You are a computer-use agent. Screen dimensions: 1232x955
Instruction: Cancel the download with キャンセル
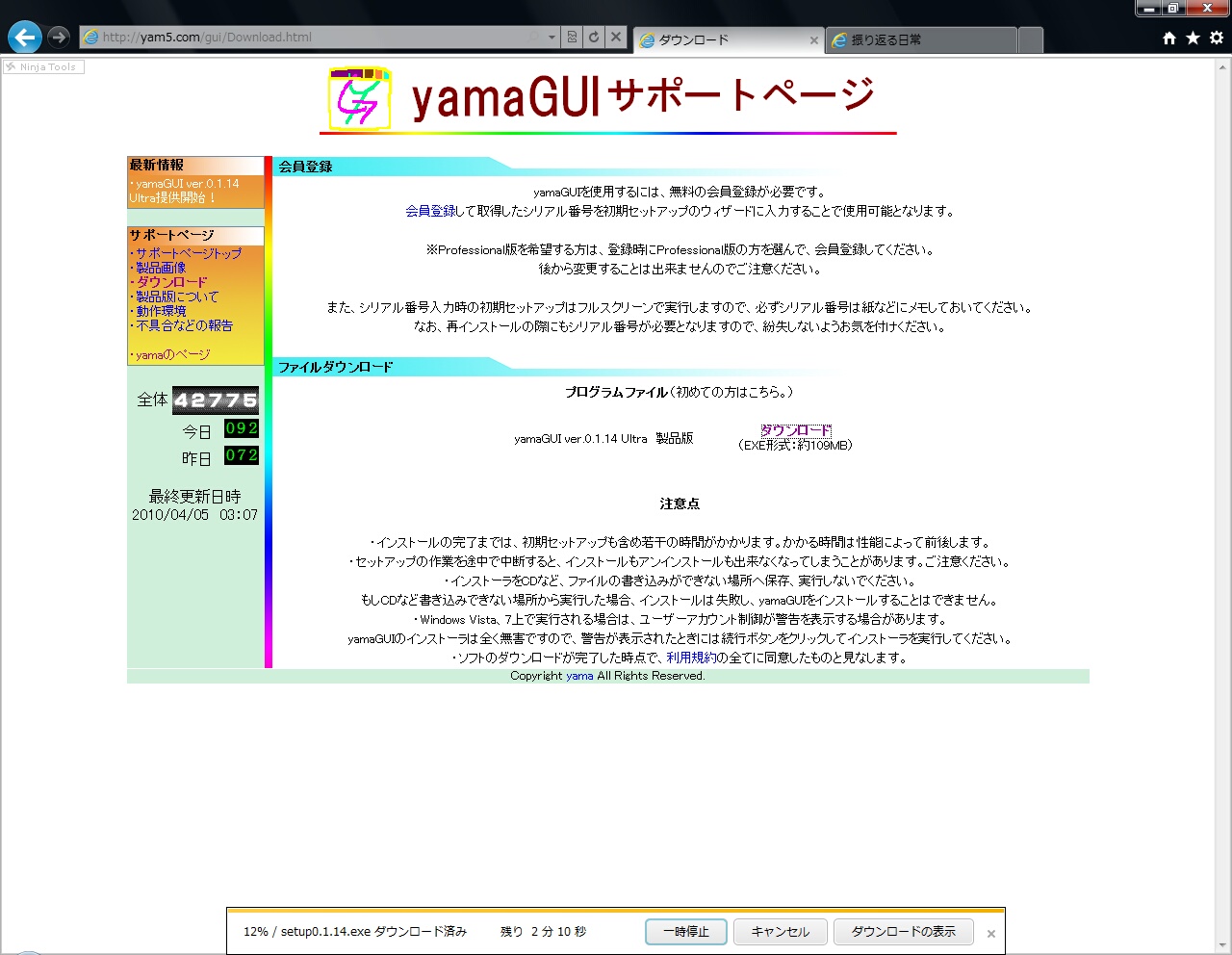(x=781, y=932)
